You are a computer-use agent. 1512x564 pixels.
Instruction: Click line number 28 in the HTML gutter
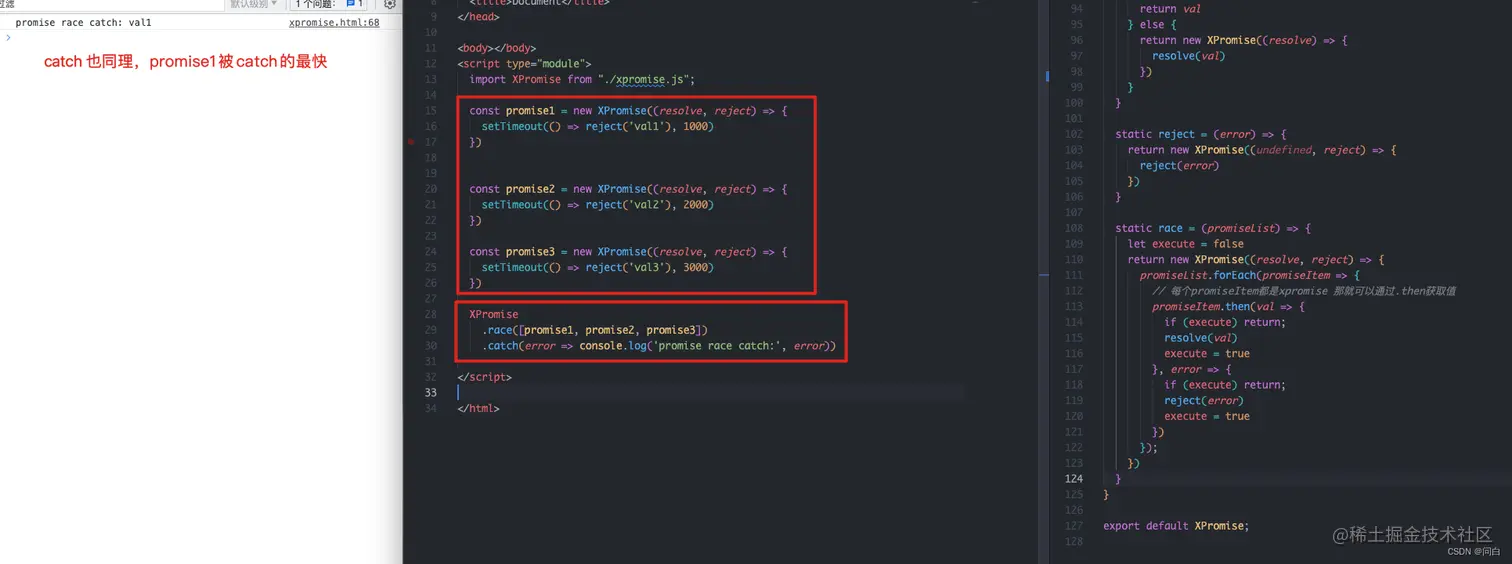(x=431, y=314)
